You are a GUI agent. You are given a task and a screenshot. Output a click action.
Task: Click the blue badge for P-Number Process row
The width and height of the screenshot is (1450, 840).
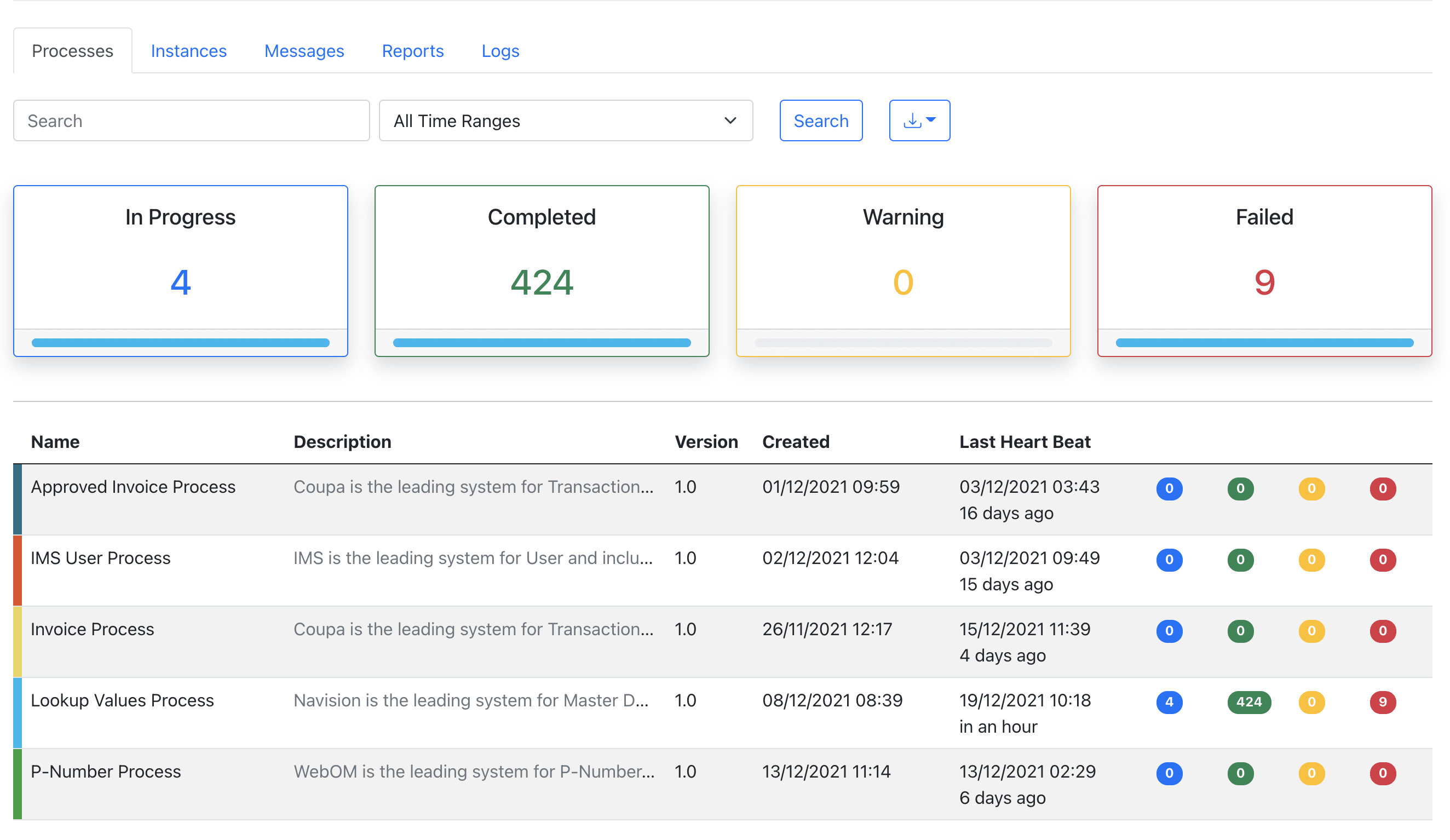(1169, 773)
